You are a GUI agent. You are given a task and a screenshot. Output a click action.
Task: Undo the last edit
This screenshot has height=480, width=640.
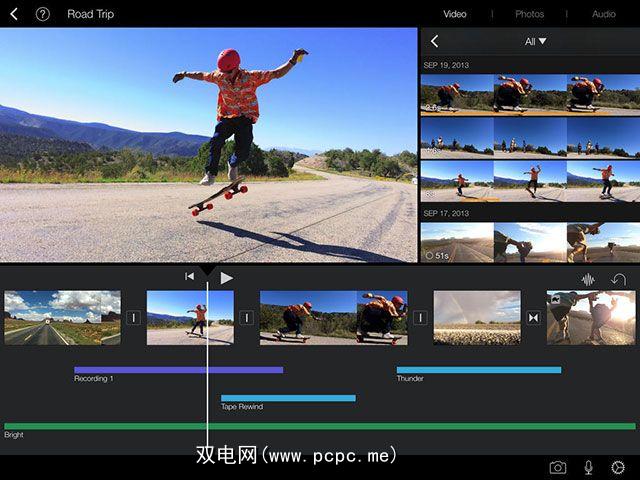click(618, 280)
